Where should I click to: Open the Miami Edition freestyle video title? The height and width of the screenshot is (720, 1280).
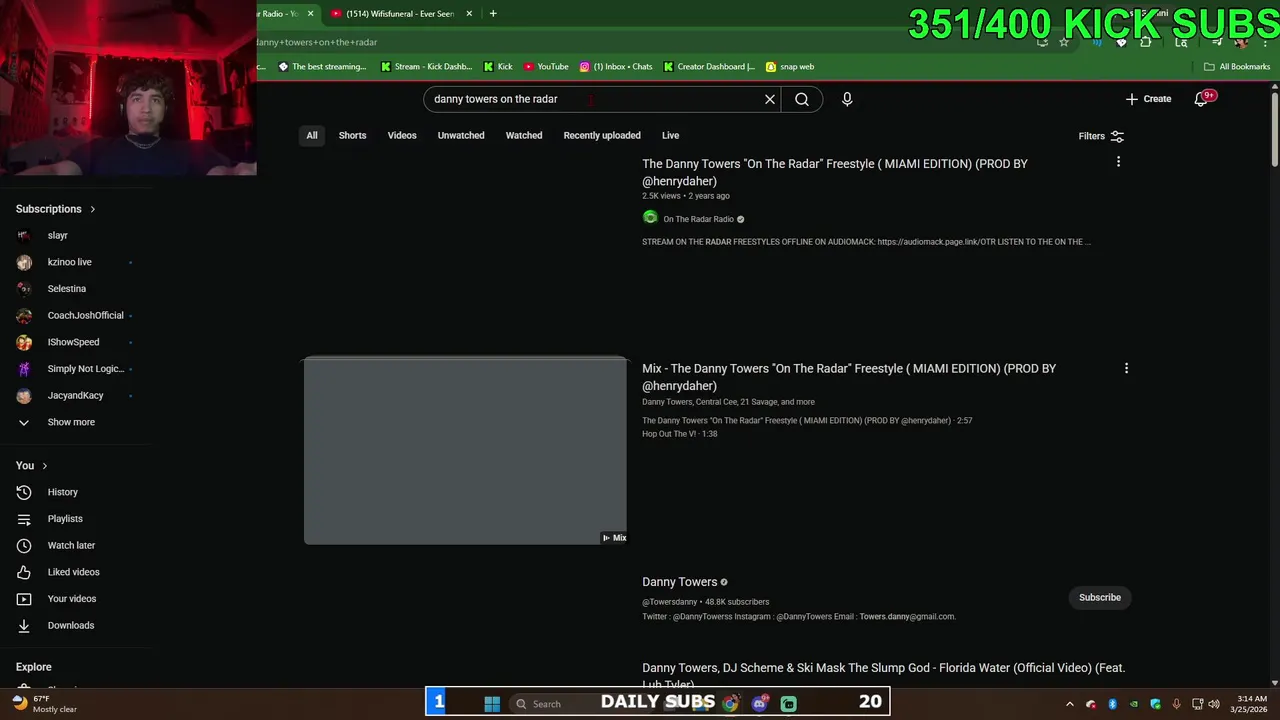(x=835, y=172)
